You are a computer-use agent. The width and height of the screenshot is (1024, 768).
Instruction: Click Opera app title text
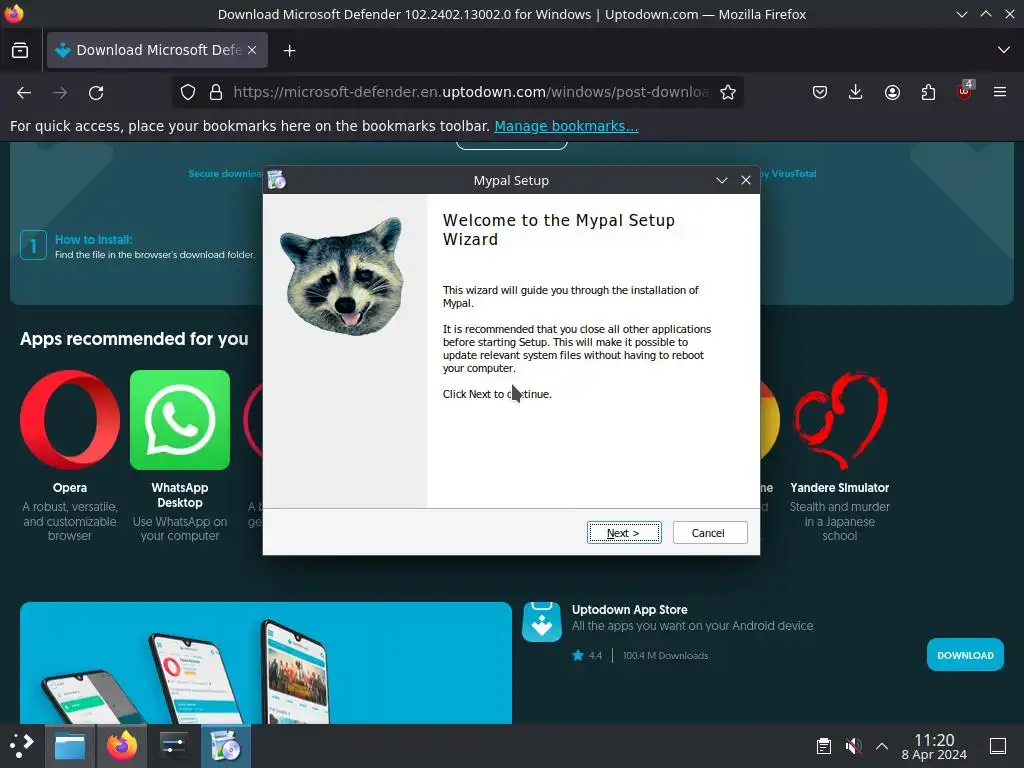(x=70, y=488)
